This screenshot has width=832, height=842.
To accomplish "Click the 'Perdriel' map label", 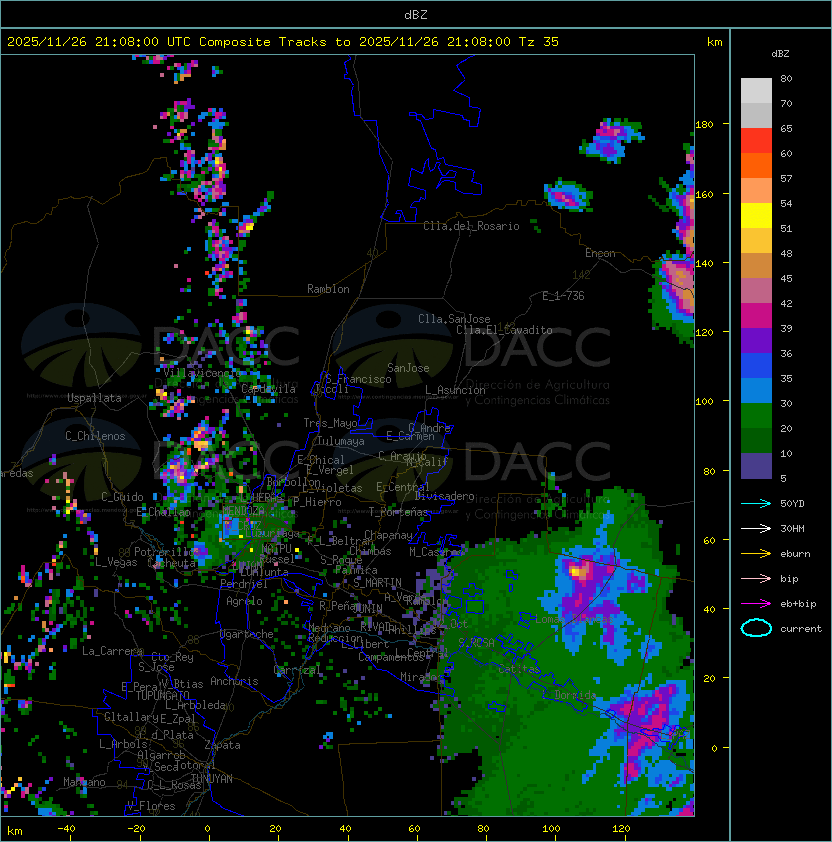I will 244,584.
